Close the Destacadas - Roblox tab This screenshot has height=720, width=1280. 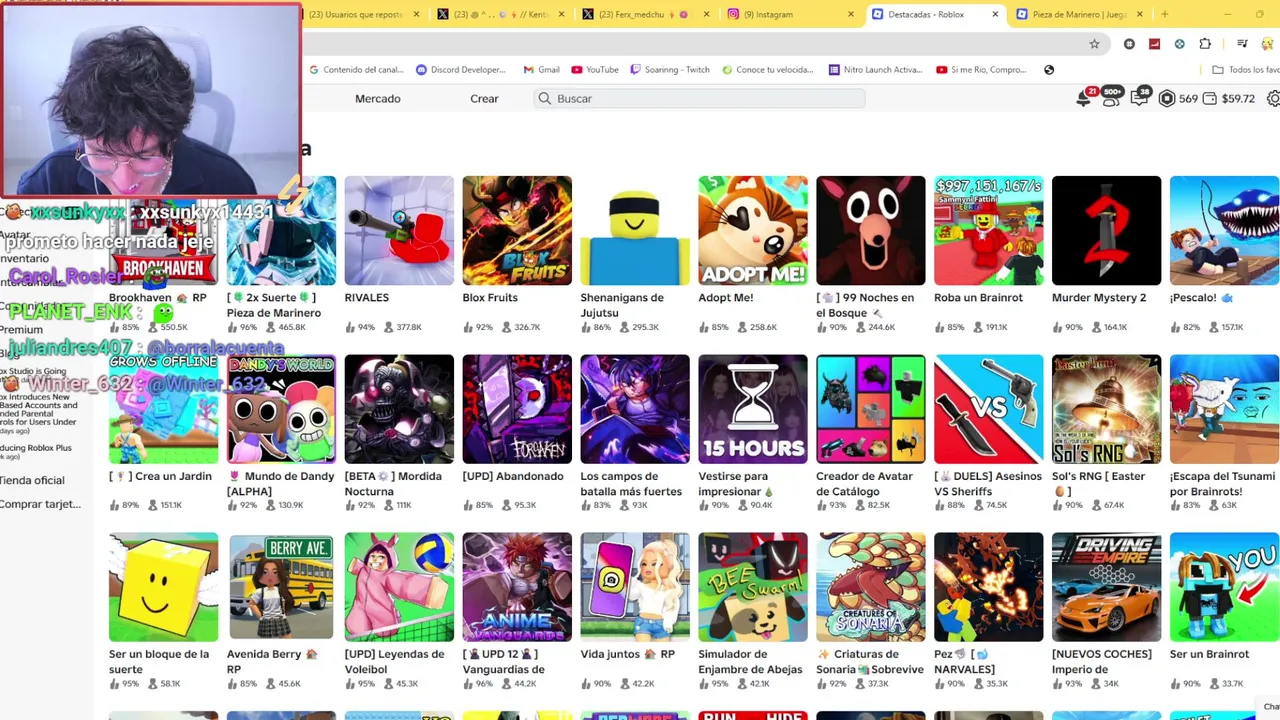(995, 14)
